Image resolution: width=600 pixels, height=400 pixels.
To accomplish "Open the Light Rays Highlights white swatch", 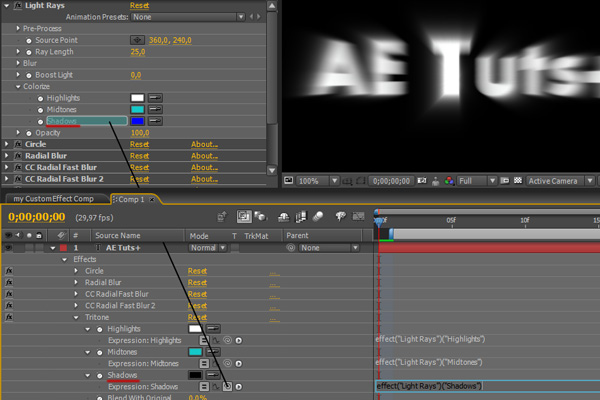I will point(137,98).
